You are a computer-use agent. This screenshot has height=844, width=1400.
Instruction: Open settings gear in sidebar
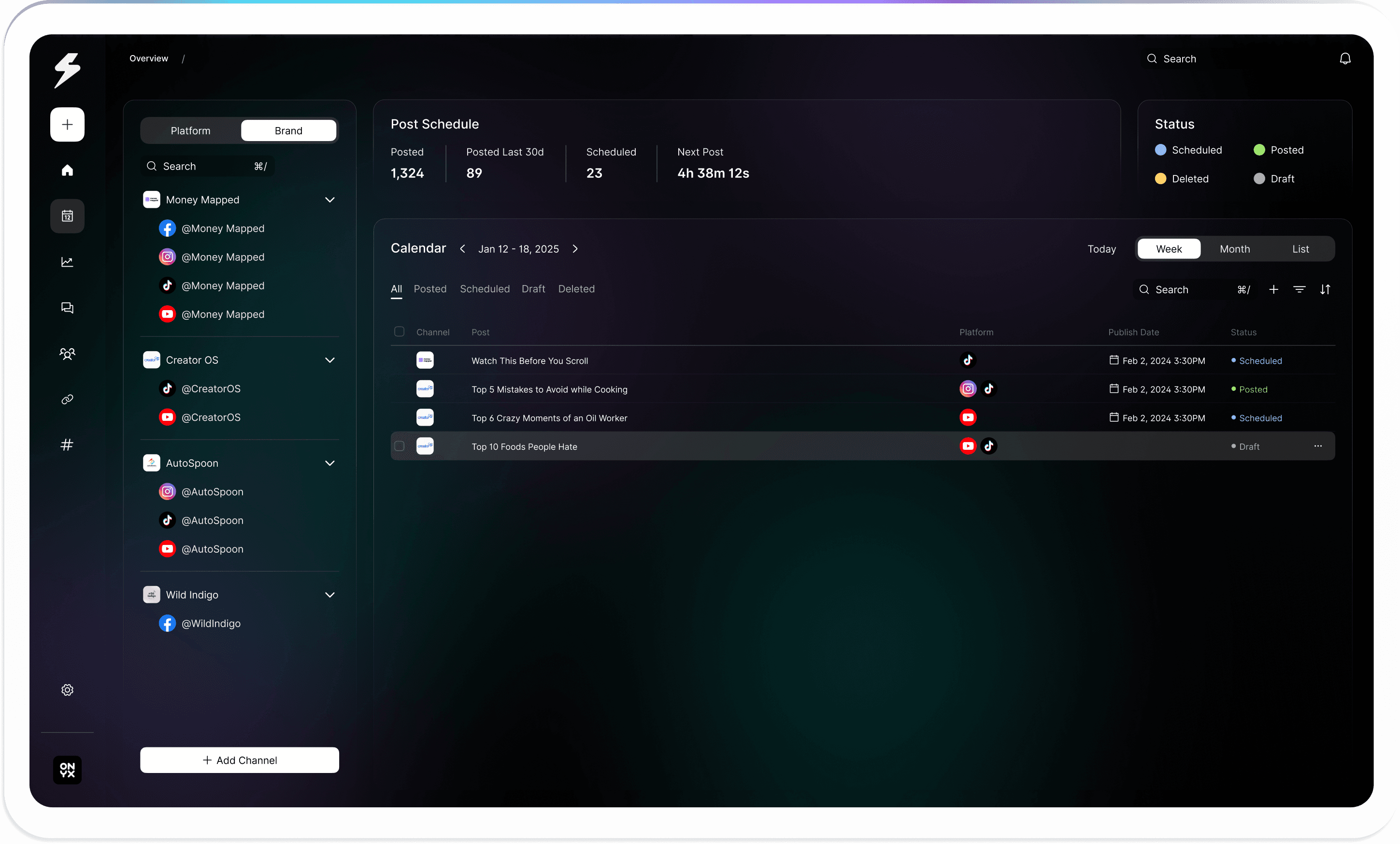[x=67, y=689]
